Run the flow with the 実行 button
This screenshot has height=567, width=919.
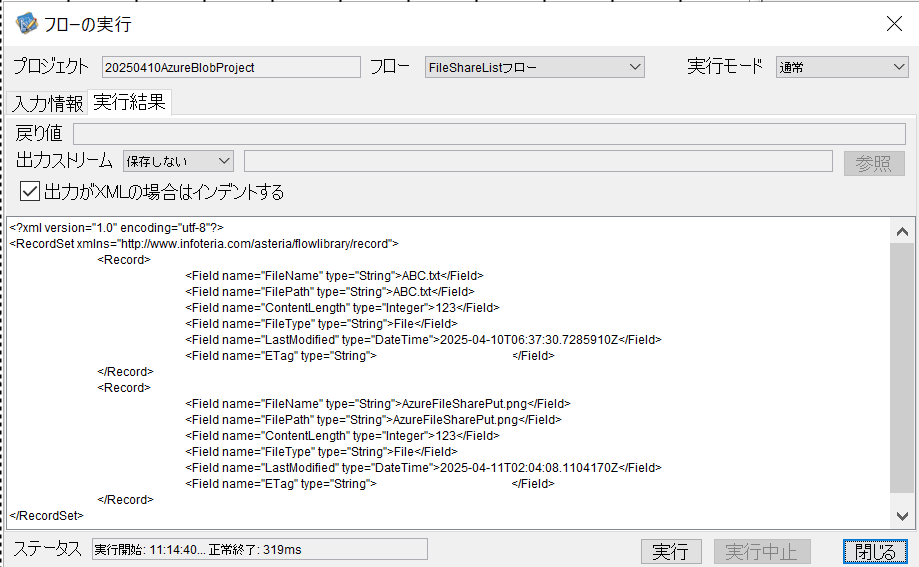tap(670, 551)
